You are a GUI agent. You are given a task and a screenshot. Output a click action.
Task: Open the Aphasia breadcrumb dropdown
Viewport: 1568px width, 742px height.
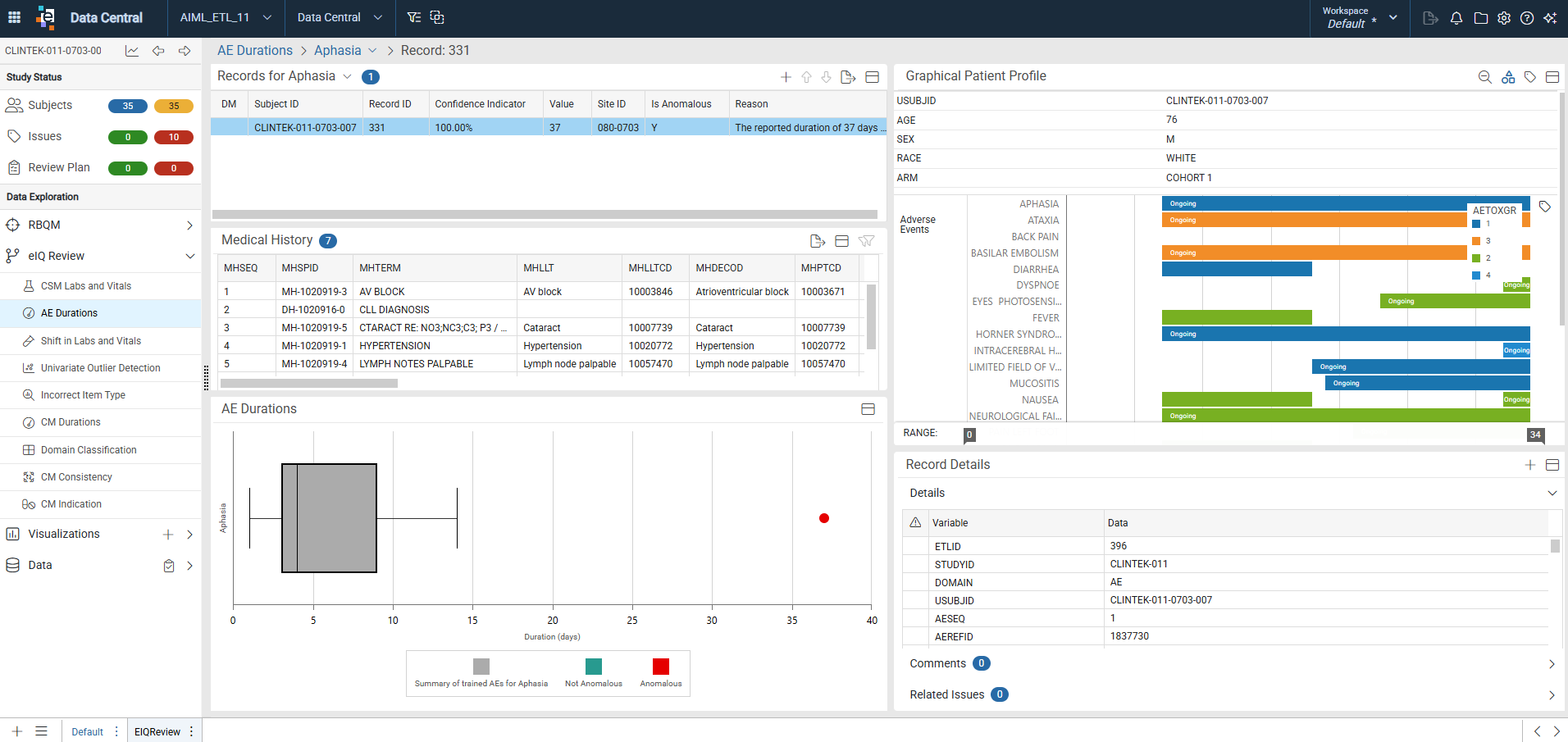tap(372, 51)
